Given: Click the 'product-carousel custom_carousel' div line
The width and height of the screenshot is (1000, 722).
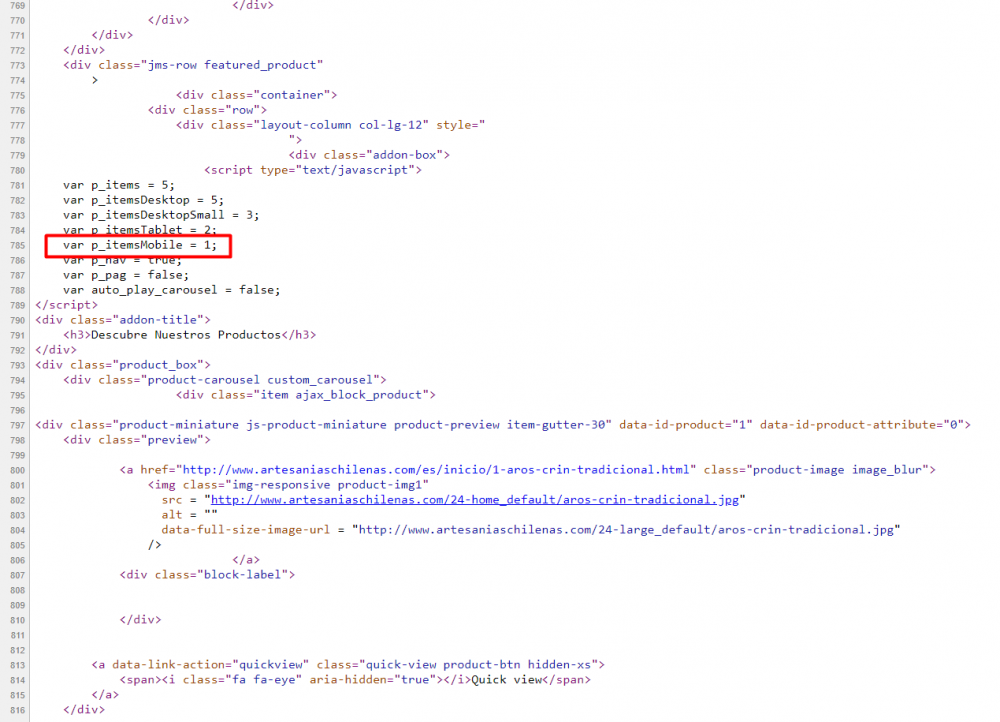Looking at the screenshot, I should (224, 380).
